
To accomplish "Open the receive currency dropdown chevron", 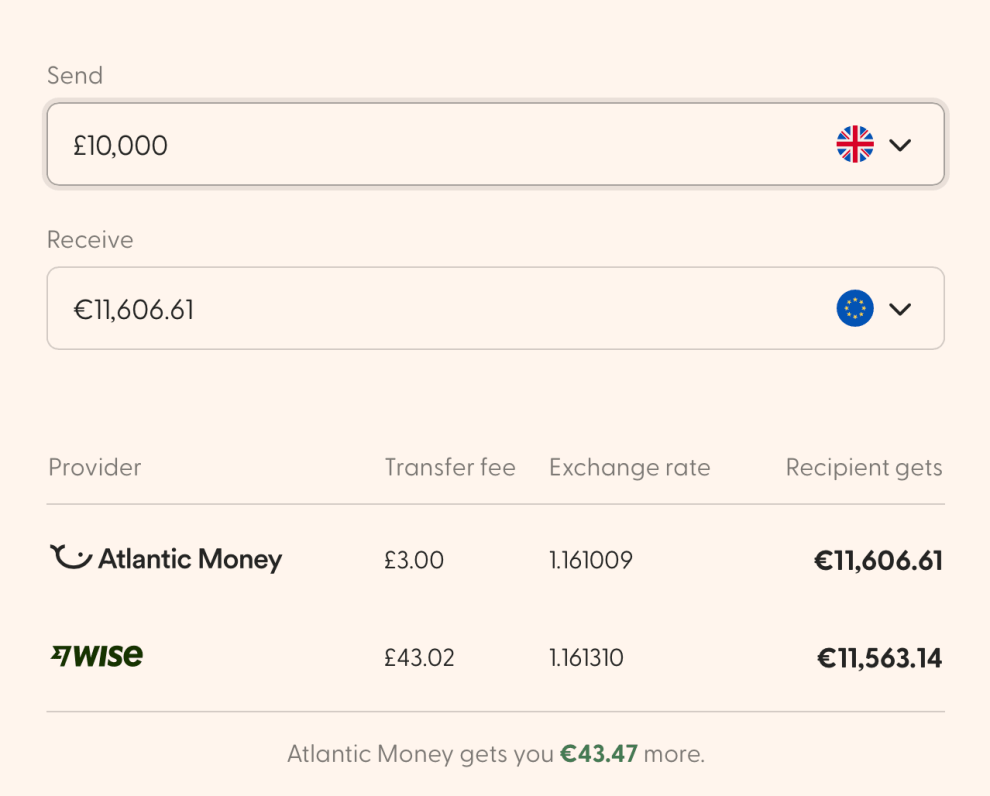I will pos(901,309).
